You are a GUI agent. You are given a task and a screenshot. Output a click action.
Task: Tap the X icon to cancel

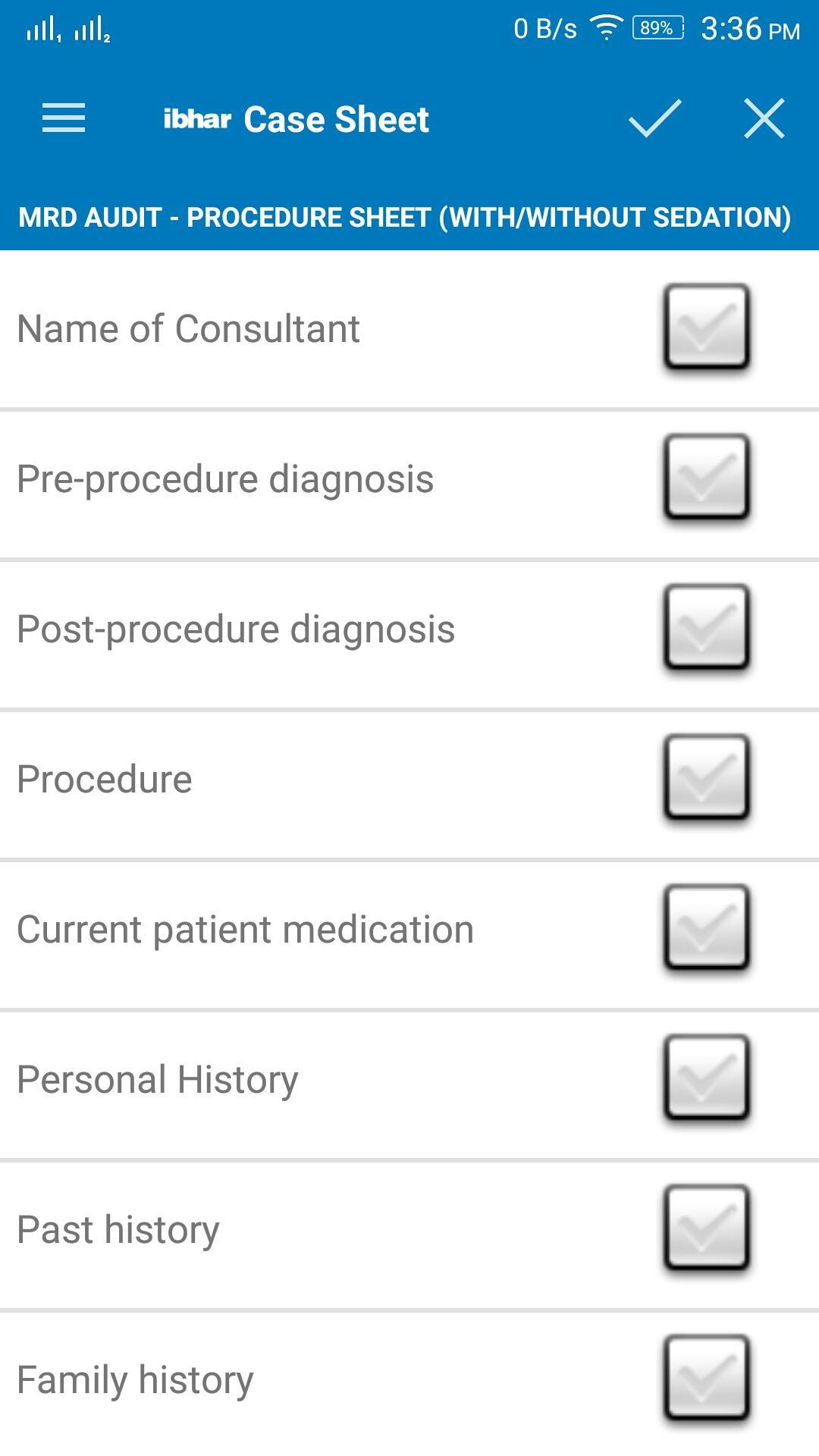pos(764,118)
